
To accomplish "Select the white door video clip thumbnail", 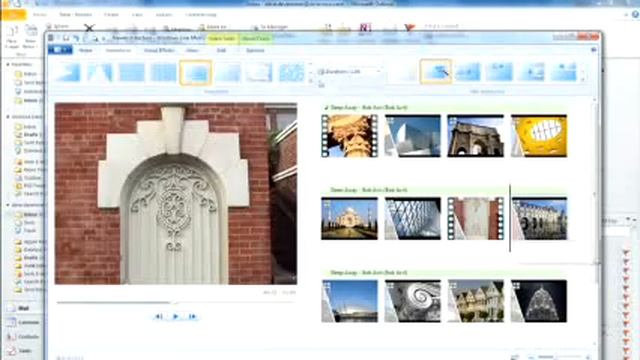I will tap(476, 218).
